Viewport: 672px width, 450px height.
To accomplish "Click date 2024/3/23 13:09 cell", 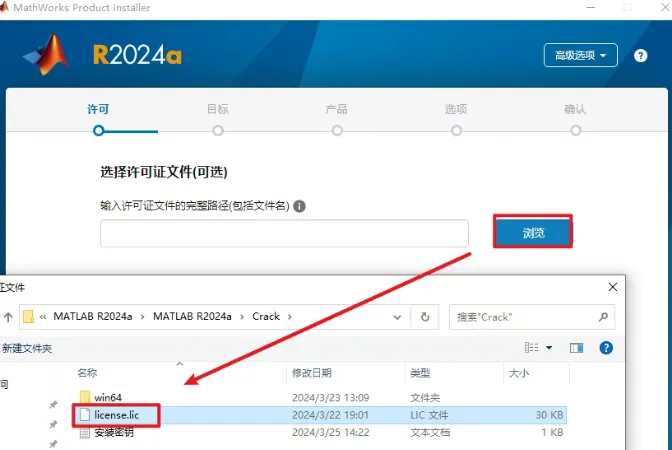I will click(330, 398).
